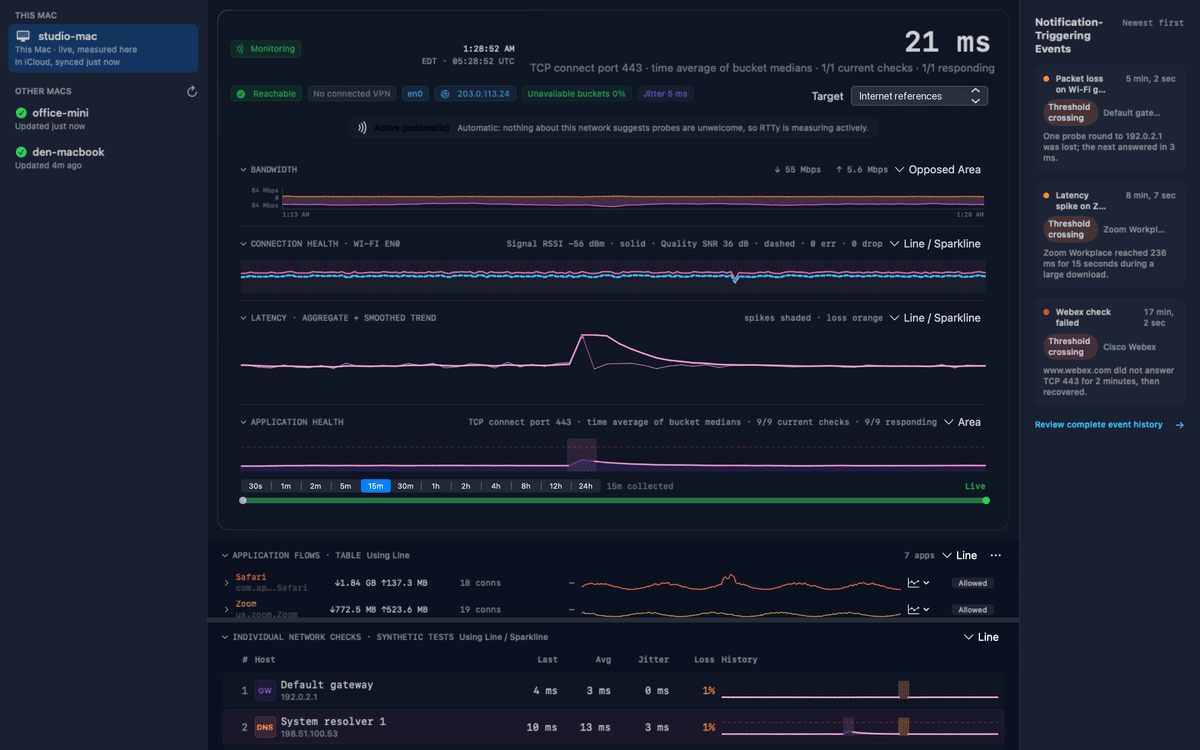Open the Webex check failed event card
The width and height of the screenshot is (1200, 750).
(x=1109, y=352)
